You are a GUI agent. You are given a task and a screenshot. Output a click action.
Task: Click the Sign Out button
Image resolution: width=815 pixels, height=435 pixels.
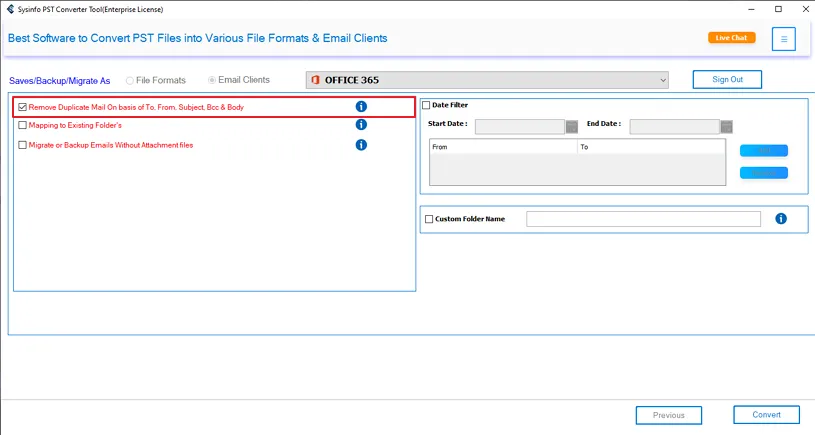[x=727, y=80]
